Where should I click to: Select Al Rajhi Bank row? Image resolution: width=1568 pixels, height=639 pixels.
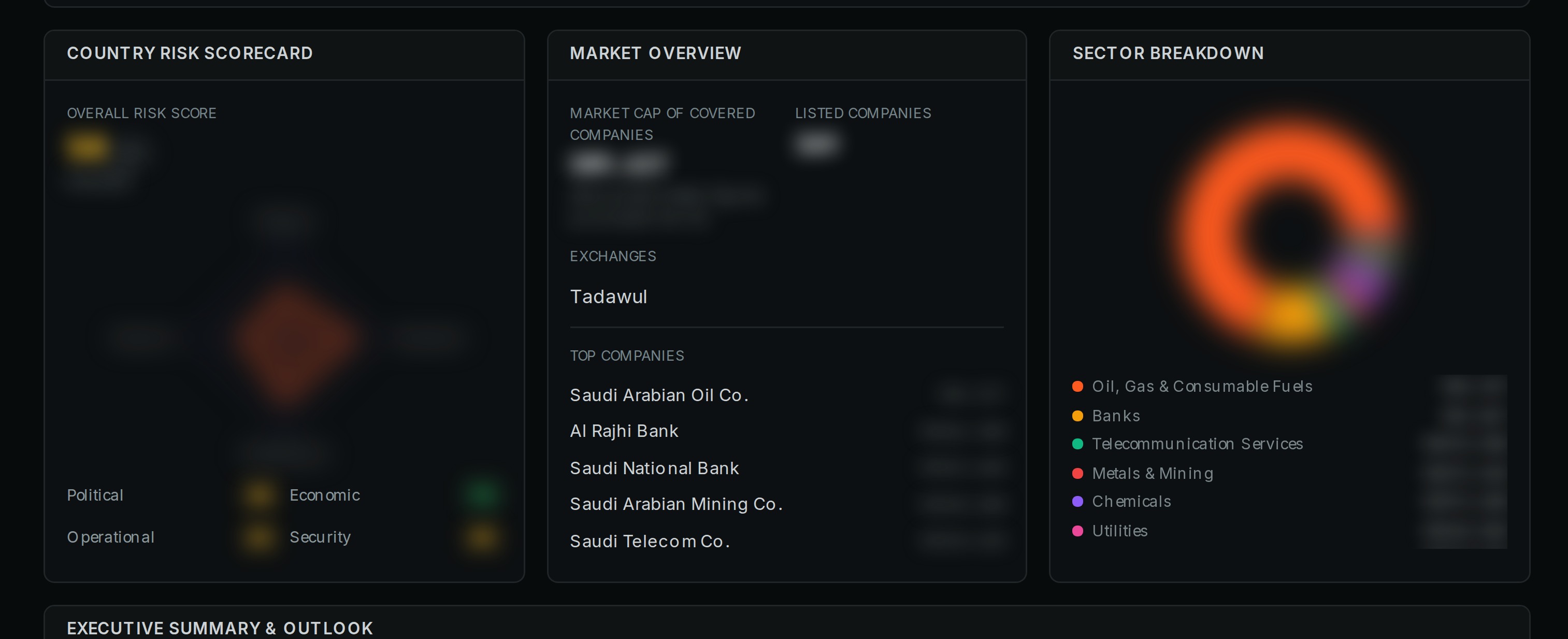tap(786, 431)
